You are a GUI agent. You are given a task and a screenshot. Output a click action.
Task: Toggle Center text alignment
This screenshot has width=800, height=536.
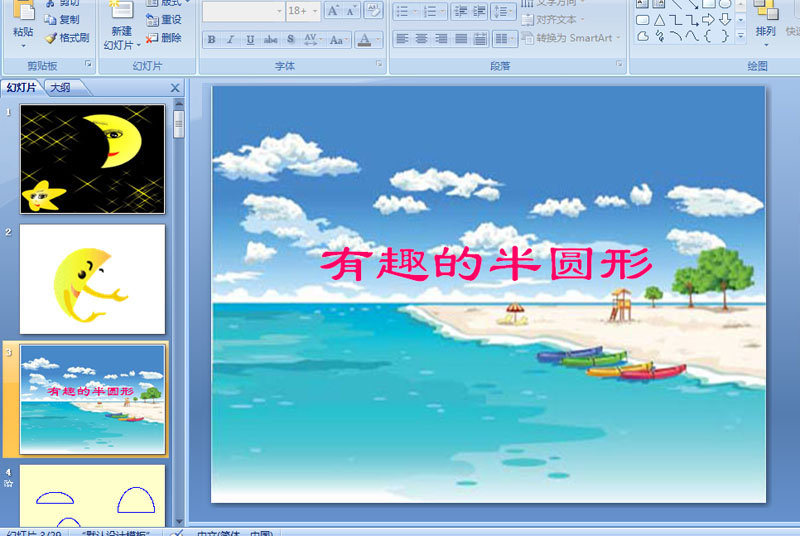(421, 39)
